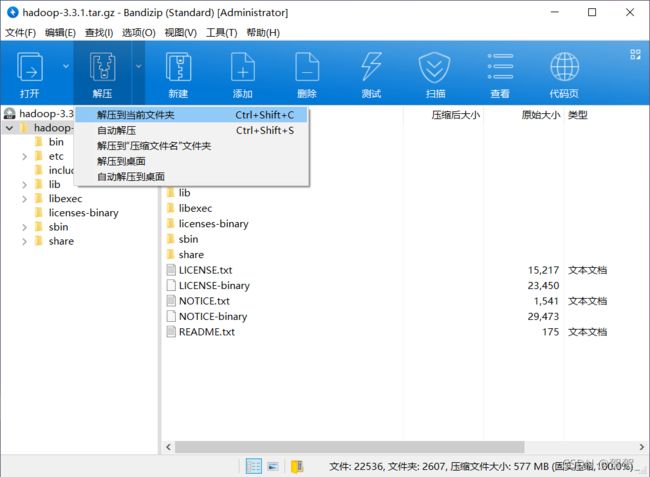Toggle the dropdown arrow beside 解压
Viewport: 650px width, 477px height.
point(138,66)
